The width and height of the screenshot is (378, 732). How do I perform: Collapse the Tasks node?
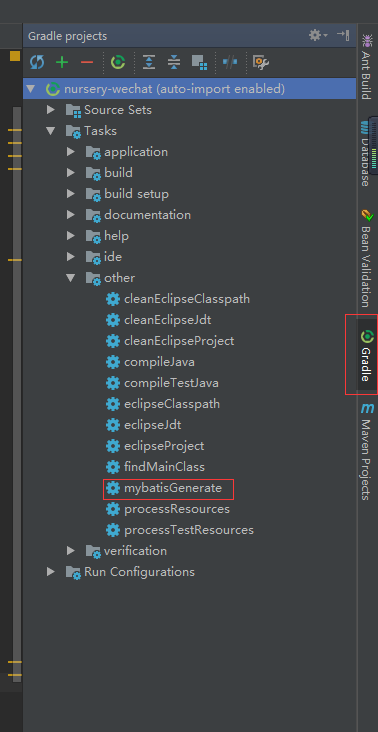point(51,131)
